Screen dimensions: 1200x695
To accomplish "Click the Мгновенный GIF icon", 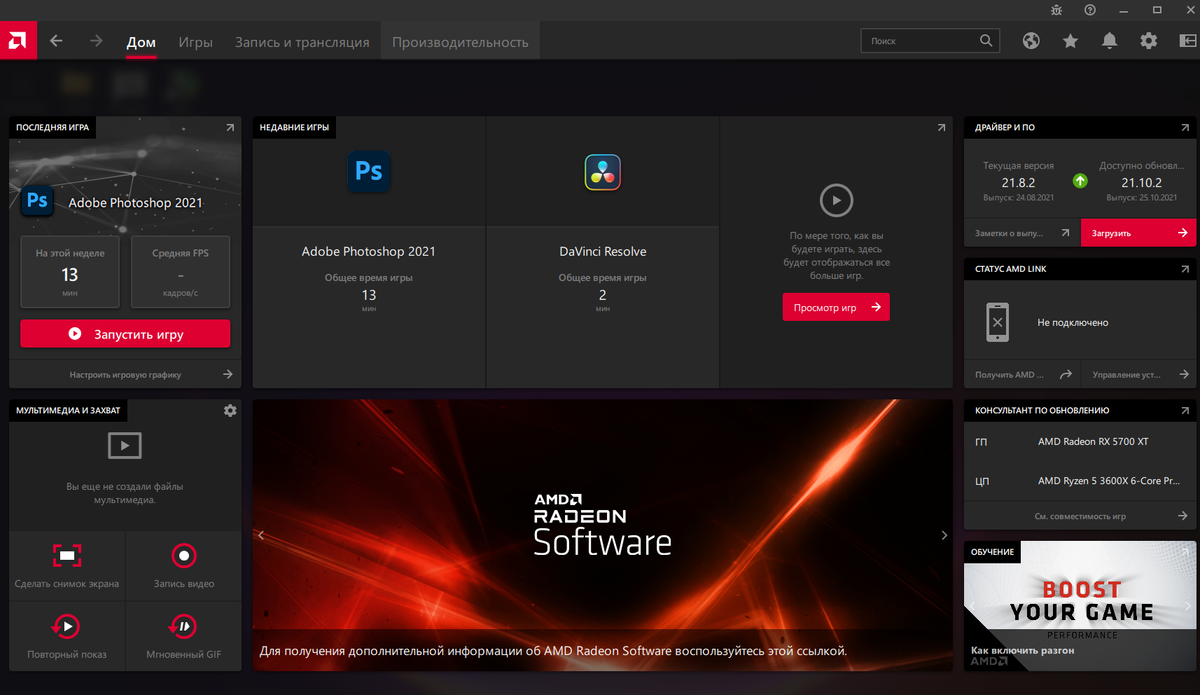I will 183,626.
